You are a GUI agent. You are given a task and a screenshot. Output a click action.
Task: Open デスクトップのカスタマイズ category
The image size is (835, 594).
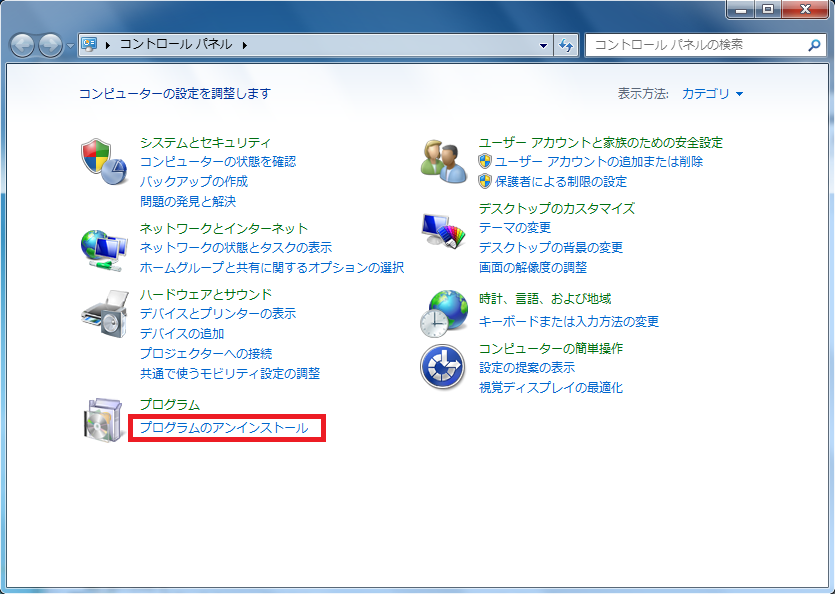[x=556, y=208]
